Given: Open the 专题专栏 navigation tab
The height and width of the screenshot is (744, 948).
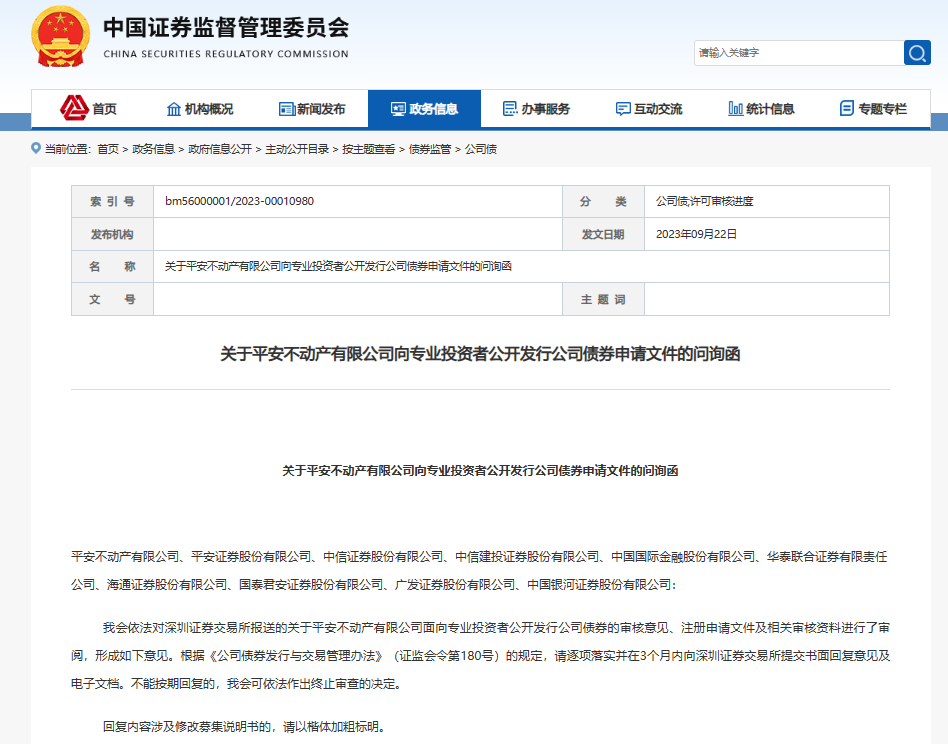Looking at the screenshot, I should (874, 109).
